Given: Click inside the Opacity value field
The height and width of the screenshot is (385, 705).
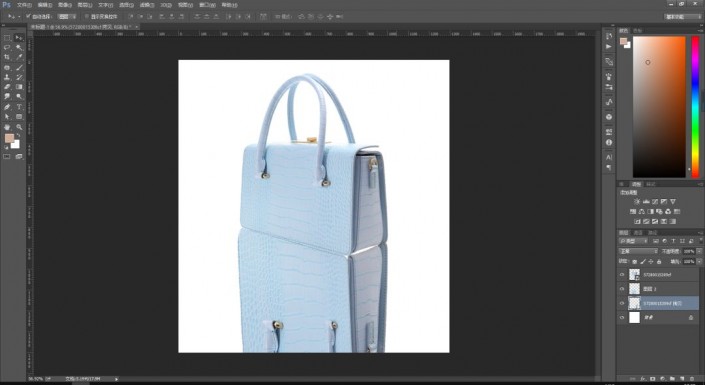Looking at the screenshot, I should tap(689, 251).
